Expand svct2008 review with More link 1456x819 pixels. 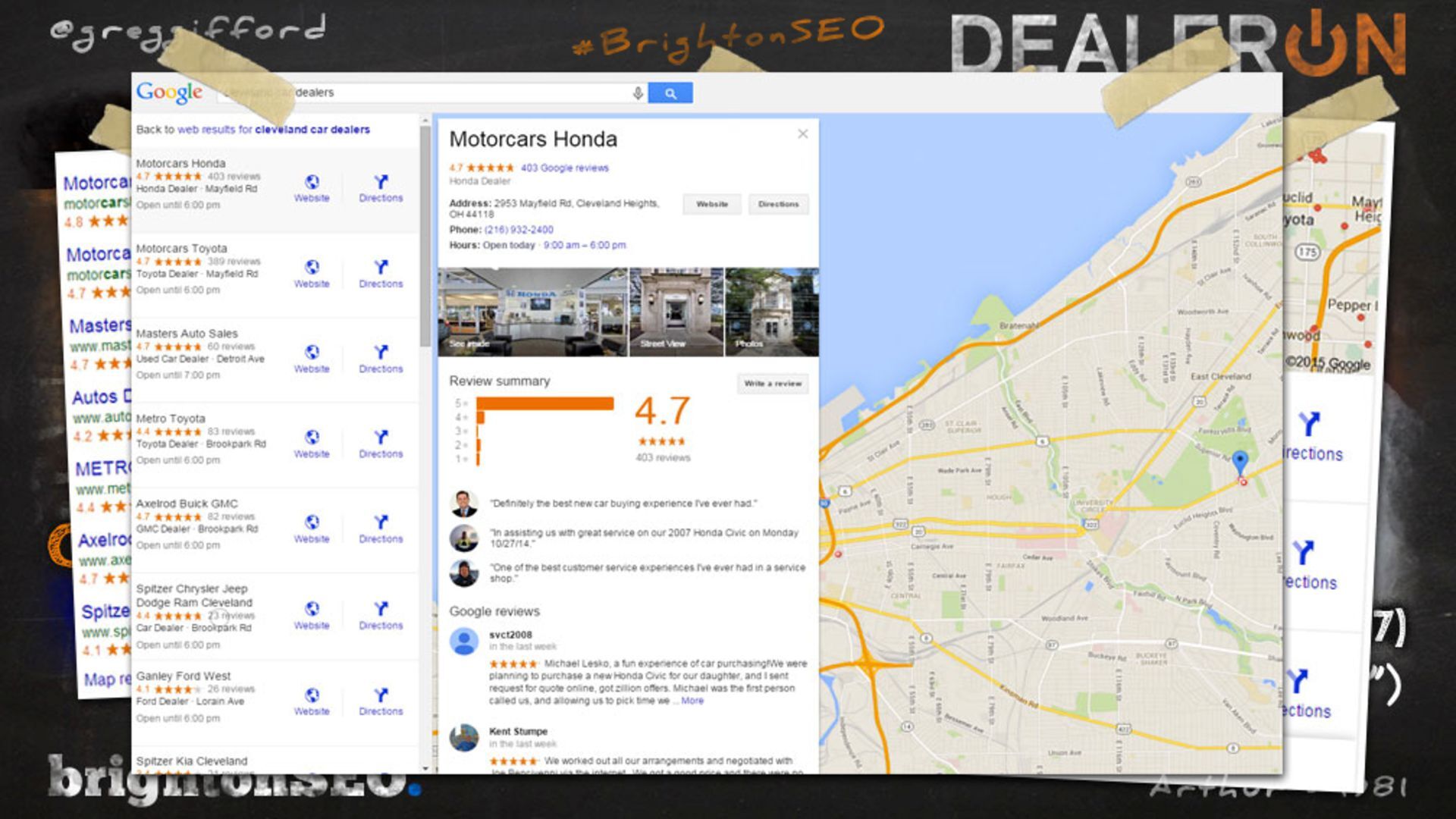[x=692, y=701]
